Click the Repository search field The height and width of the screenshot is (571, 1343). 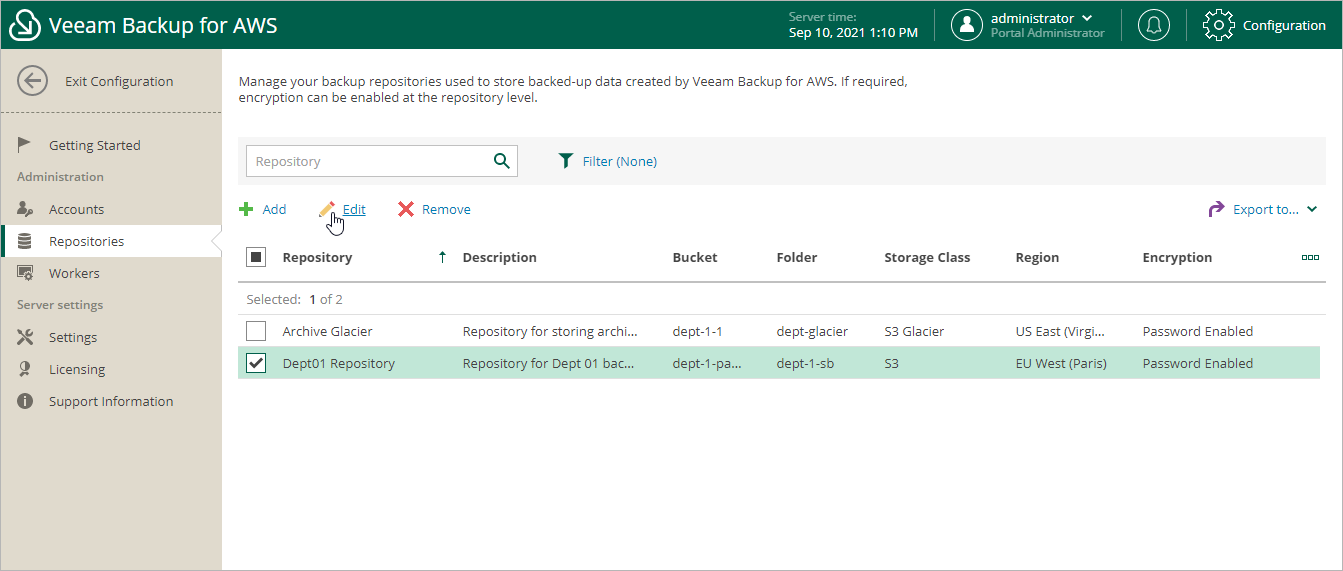tap(367, 161)
